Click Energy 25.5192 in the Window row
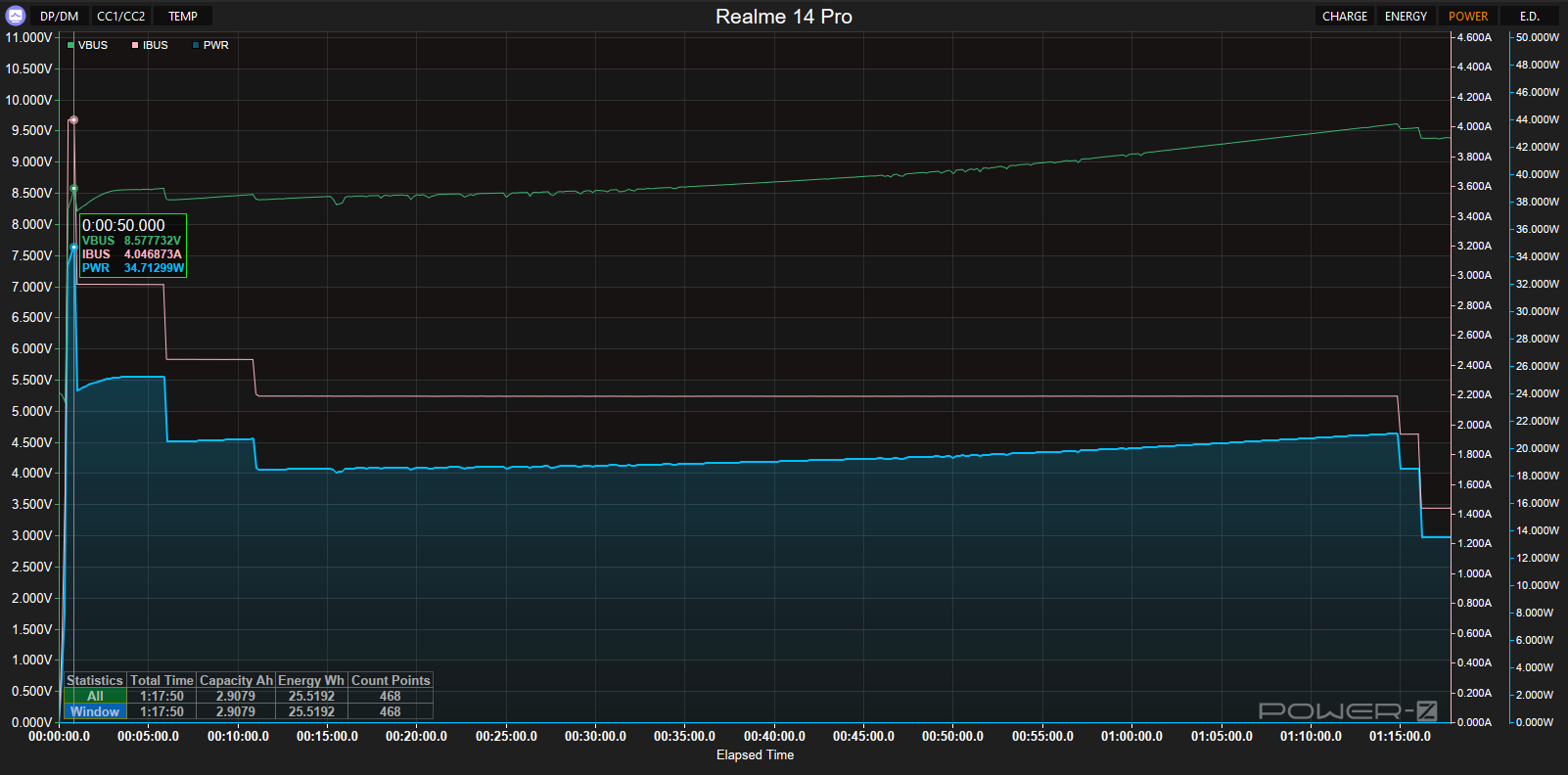 pyautogui.click(x=311, y=712)
